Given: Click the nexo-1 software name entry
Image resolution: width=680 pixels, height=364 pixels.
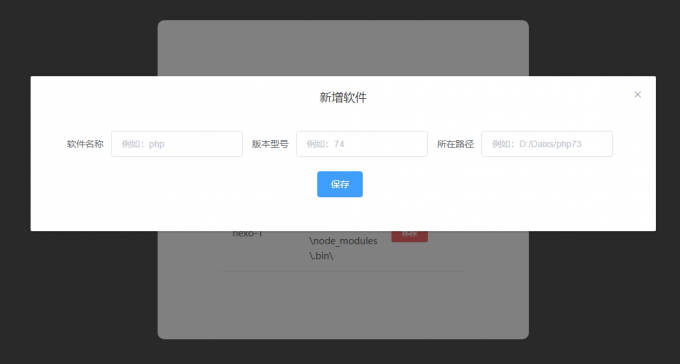Looking at the screenshot, I should point(247,233).
